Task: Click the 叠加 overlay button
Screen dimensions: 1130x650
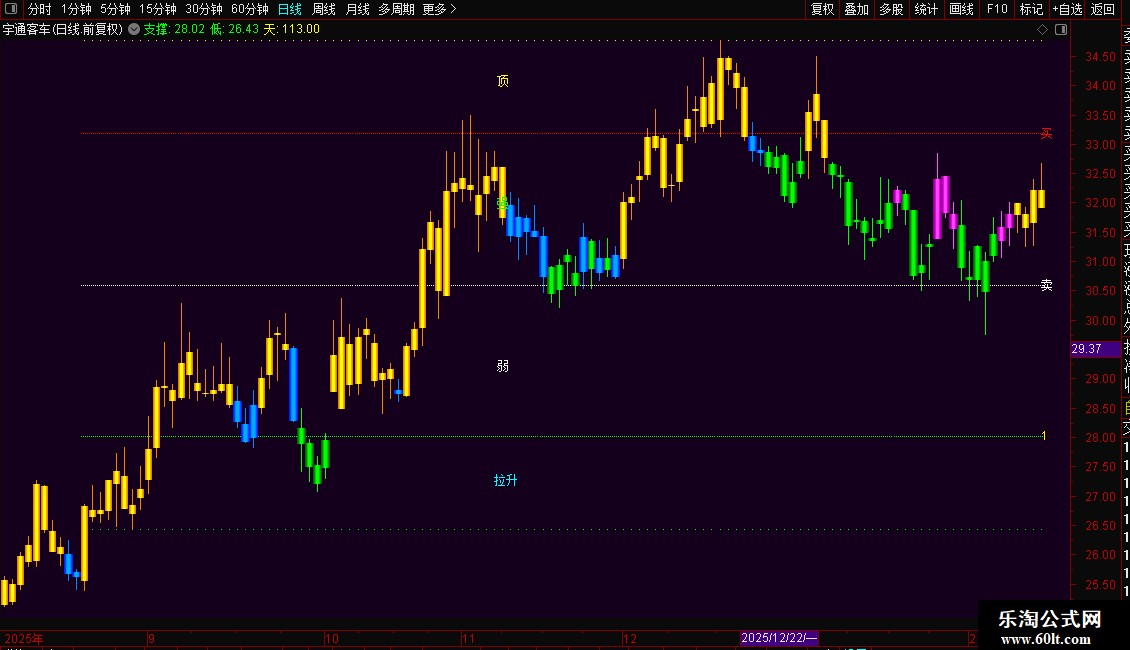Action: click(x=857, y=9)
